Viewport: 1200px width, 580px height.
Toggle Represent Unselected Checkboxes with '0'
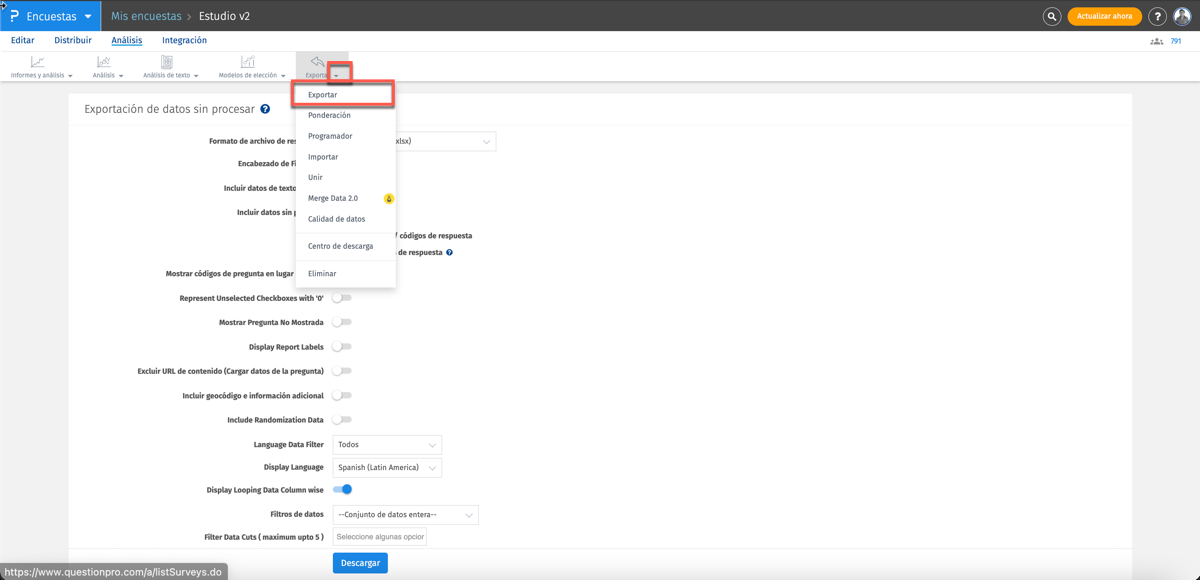click(342, 298)
